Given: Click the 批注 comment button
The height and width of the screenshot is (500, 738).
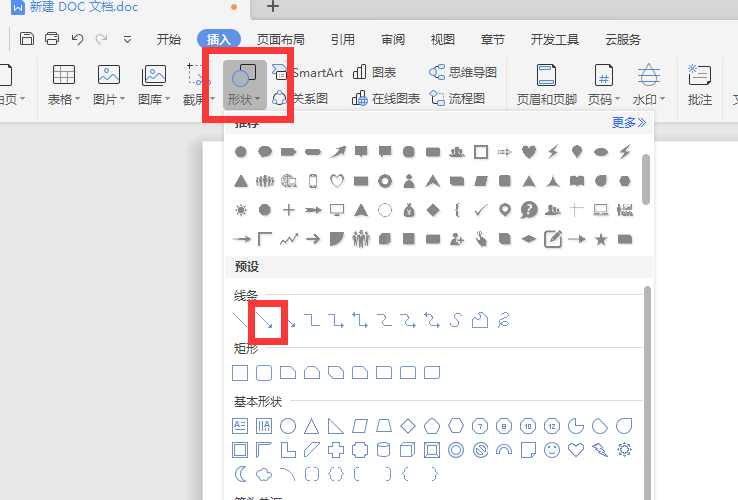Looking at the screenshot, I should [x=699, y=85].
